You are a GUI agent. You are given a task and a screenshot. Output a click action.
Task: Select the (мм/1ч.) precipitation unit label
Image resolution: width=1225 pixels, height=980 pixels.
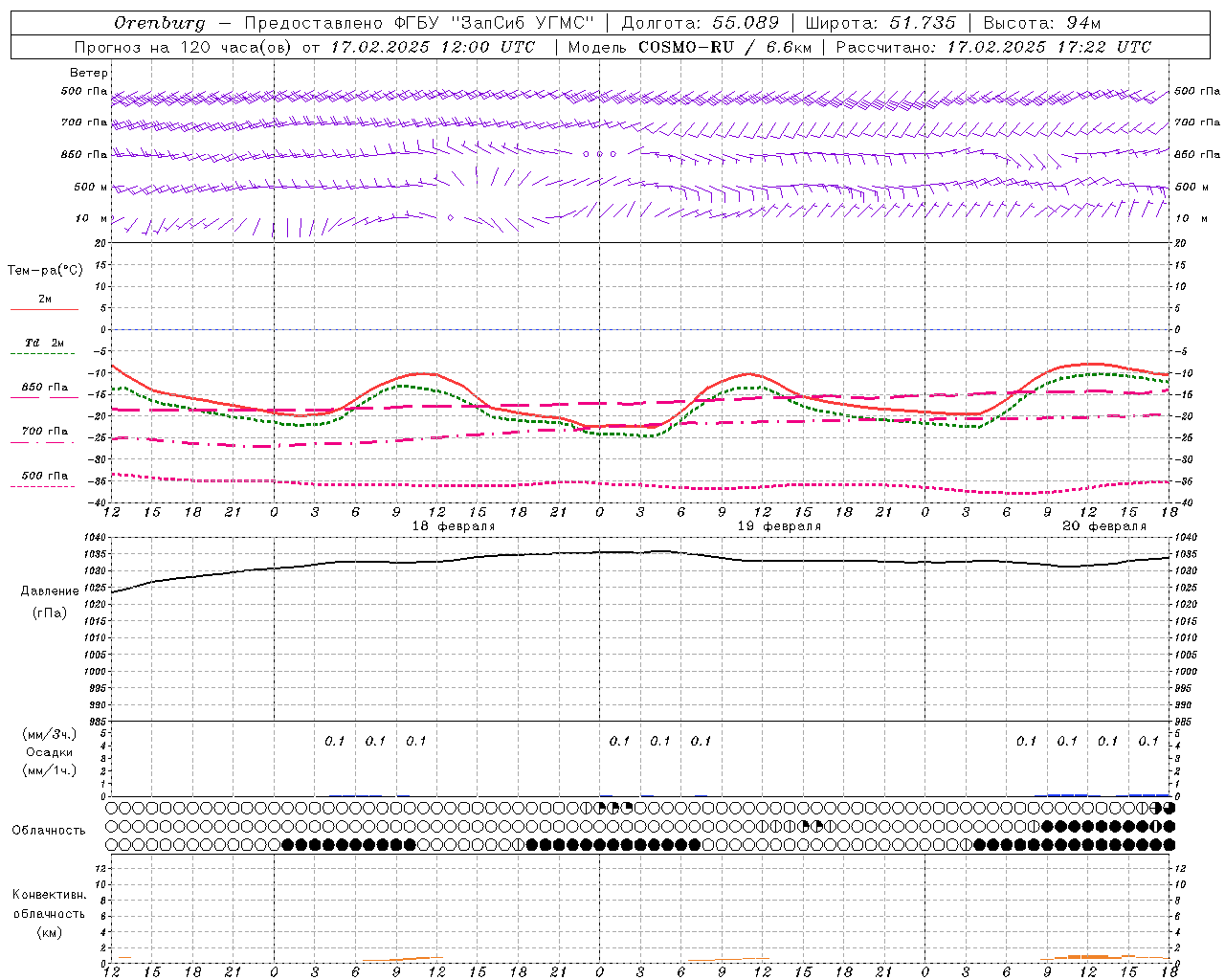(50, 770)
